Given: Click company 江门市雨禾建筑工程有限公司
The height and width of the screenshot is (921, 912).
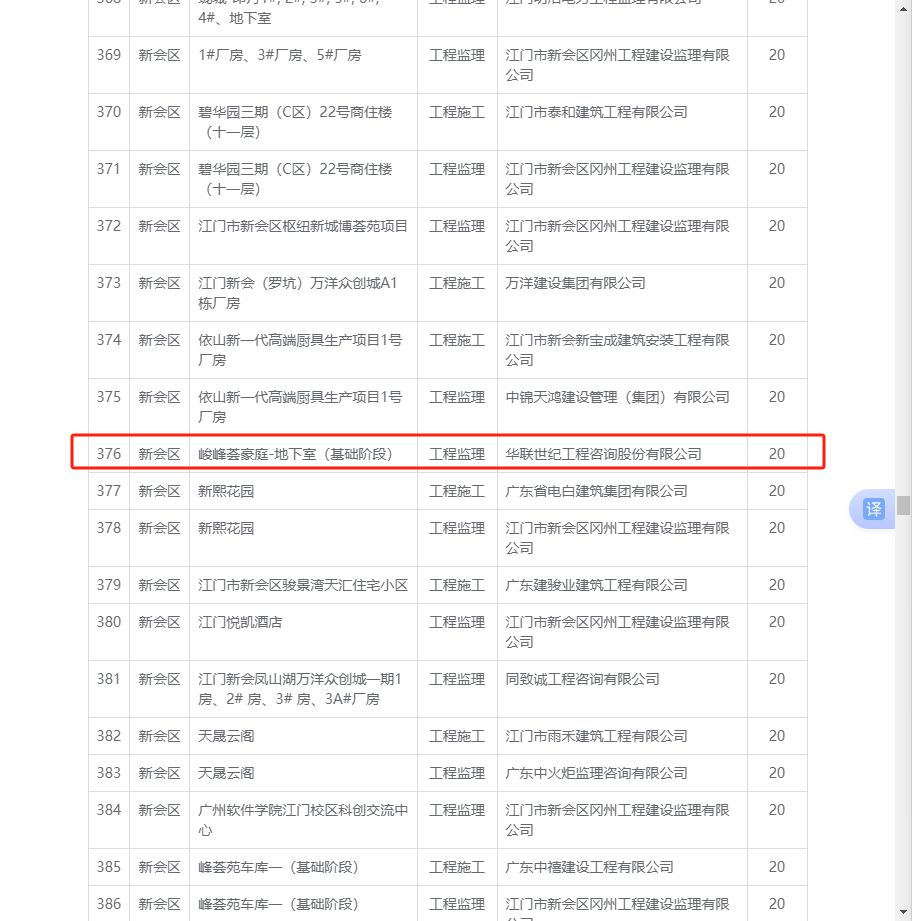Looking at the screenshot, I should [x=596, y=735].
